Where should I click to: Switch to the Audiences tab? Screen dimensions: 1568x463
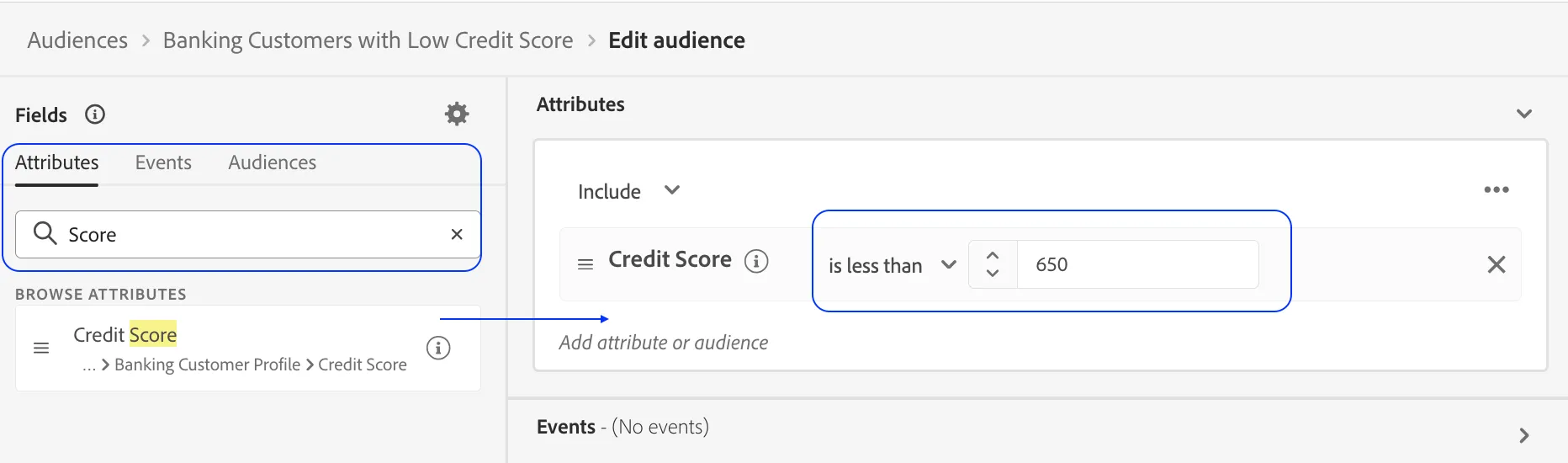273,162
